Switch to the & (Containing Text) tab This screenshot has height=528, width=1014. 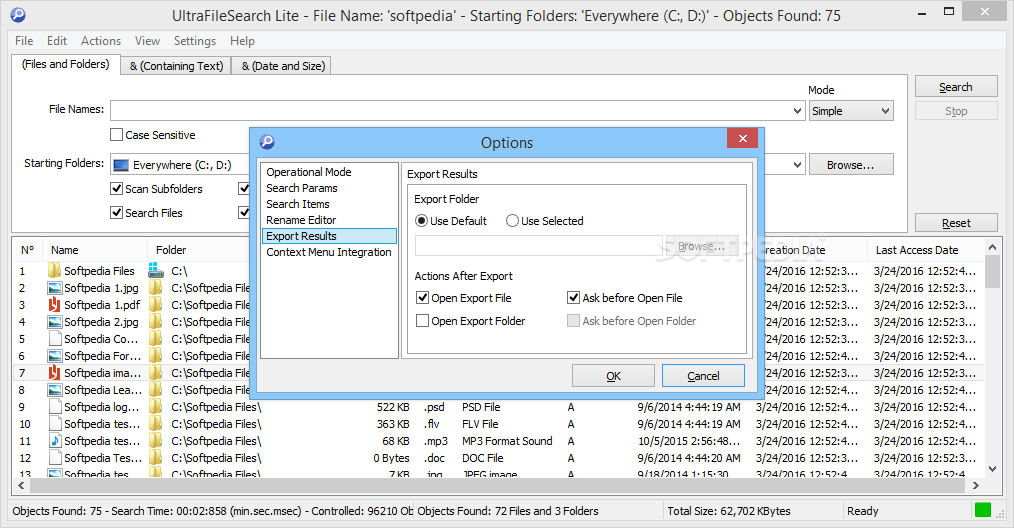(177, 66)
